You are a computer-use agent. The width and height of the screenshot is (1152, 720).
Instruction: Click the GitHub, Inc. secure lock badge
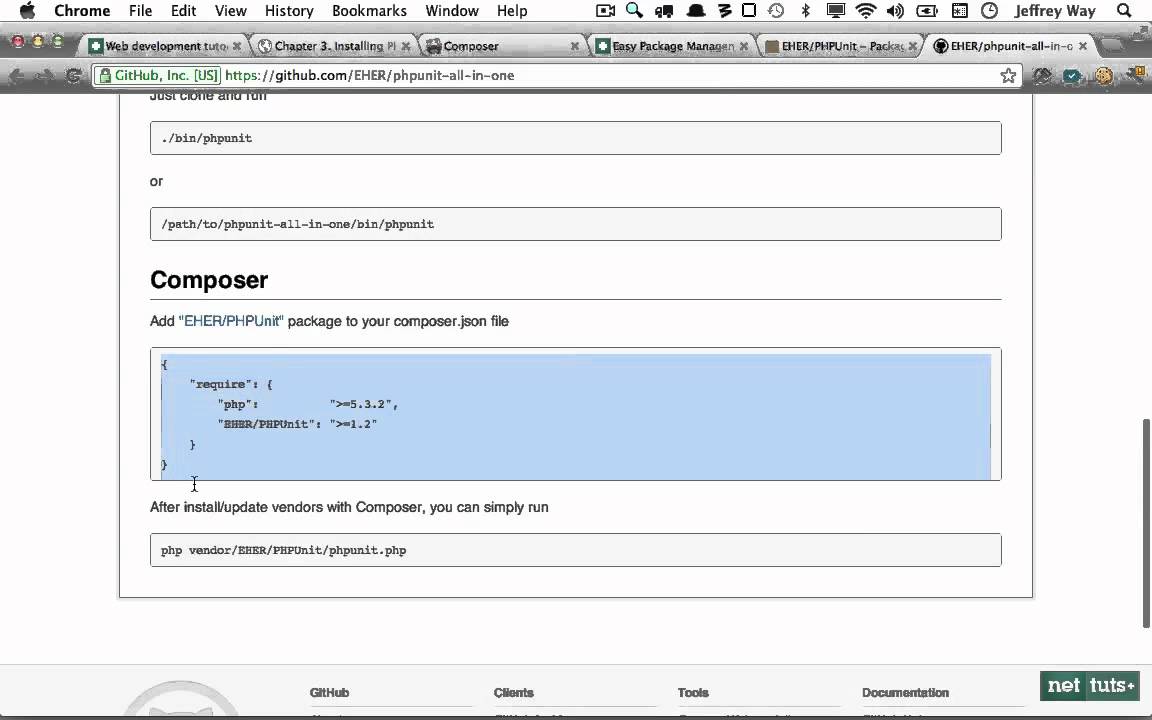click(158, 76)
